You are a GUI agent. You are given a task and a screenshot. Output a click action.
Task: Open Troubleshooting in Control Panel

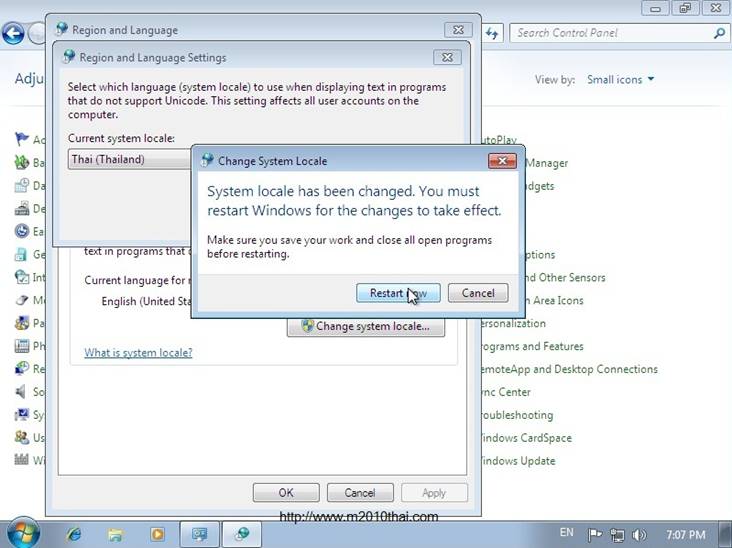(518, 415)
